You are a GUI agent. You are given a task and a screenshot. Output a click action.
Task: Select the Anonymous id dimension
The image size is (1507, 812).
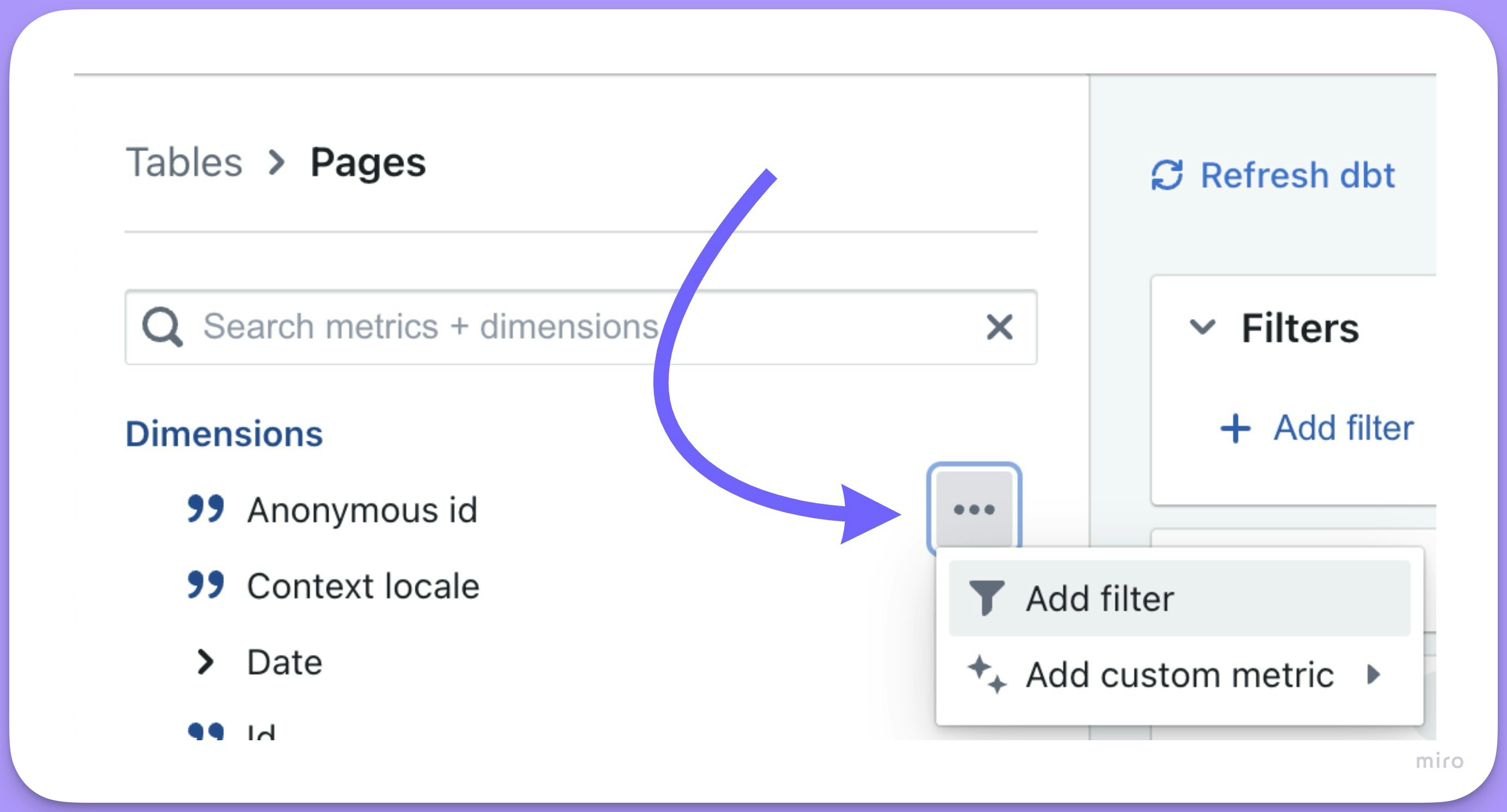362,510
